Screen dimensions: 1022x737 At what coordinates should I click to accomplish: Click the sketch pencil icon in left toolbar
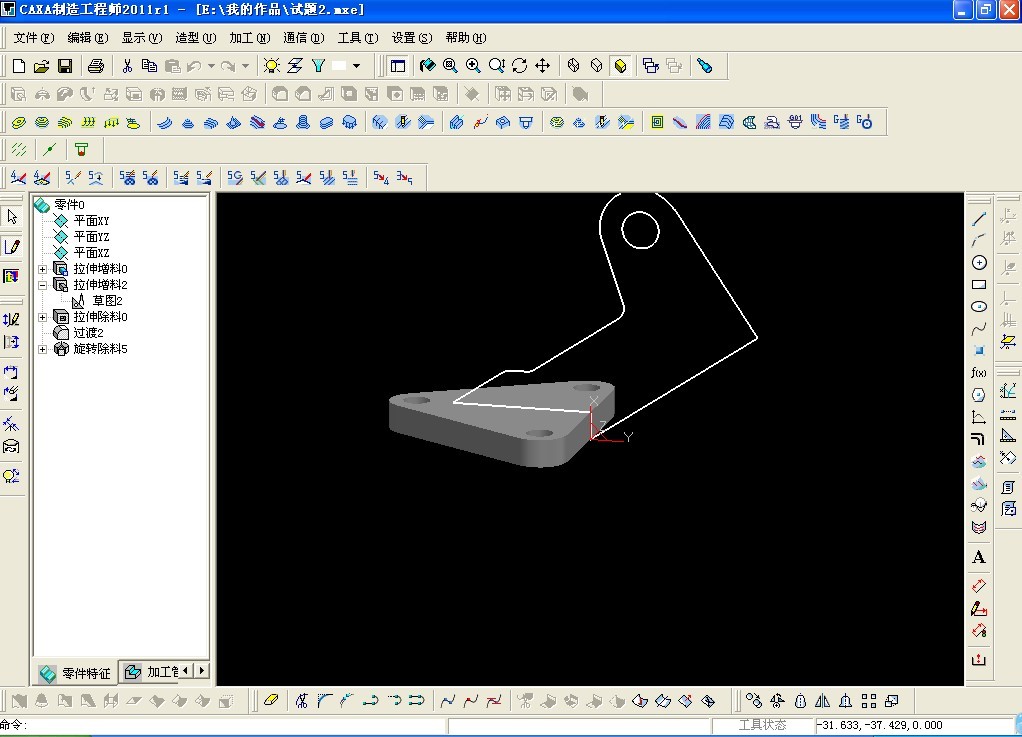(x=12, y=247)
